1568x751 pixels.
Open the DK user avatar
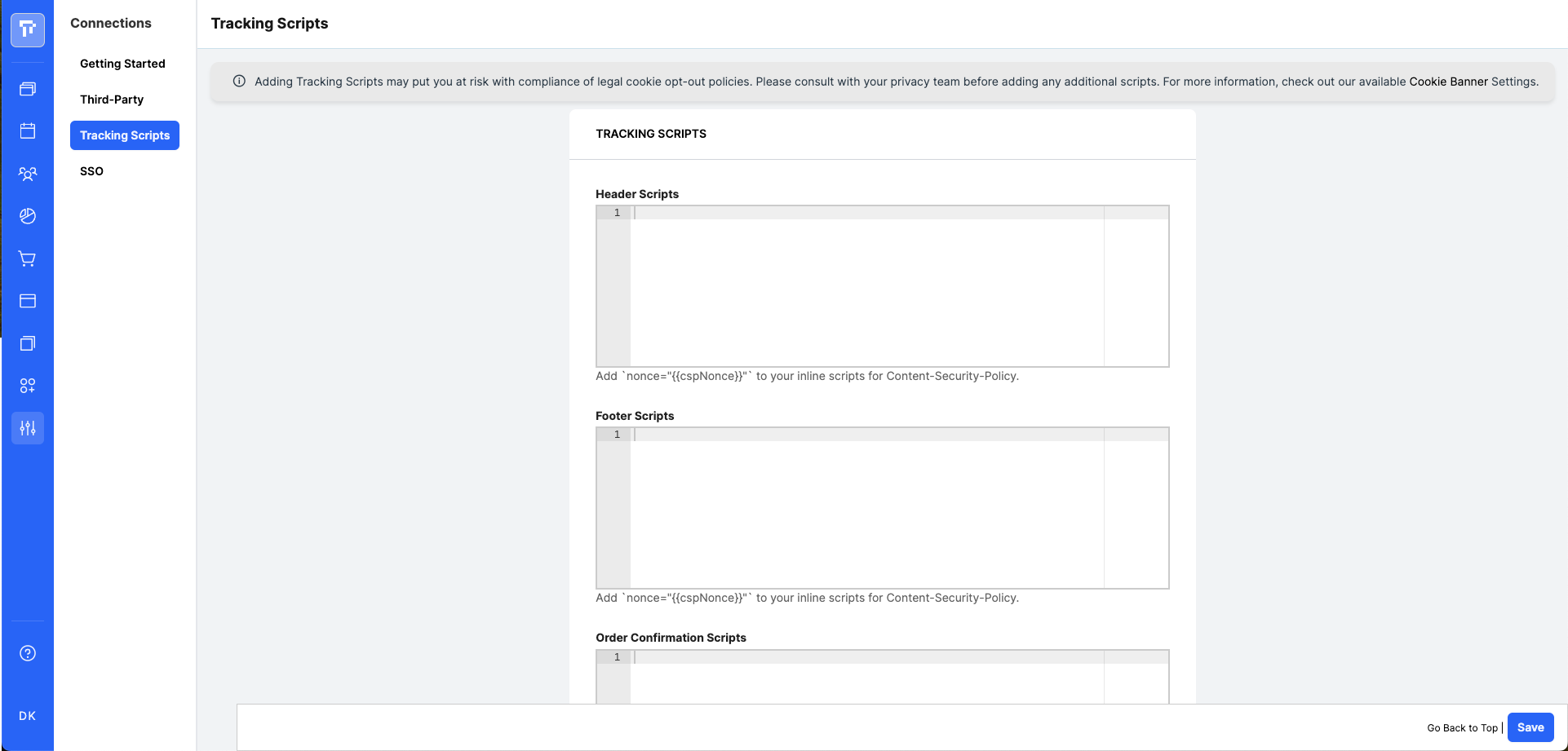[28, 716]
